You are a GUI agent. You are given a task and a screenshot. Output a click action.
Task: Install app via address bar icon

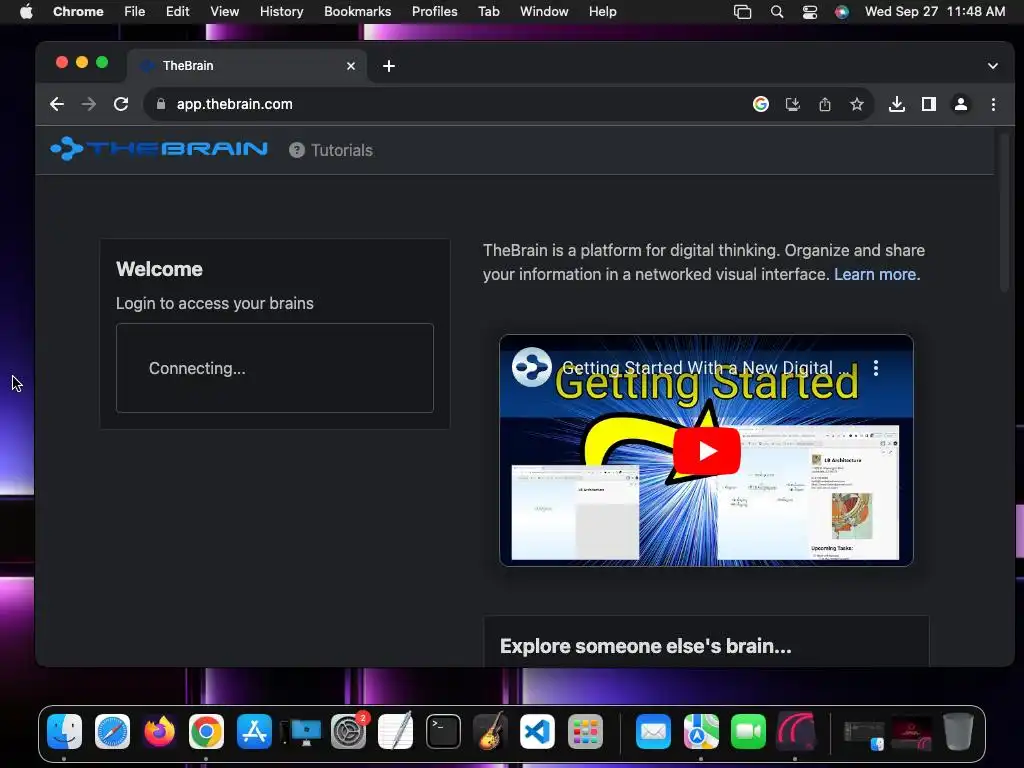tap(793, 104)
